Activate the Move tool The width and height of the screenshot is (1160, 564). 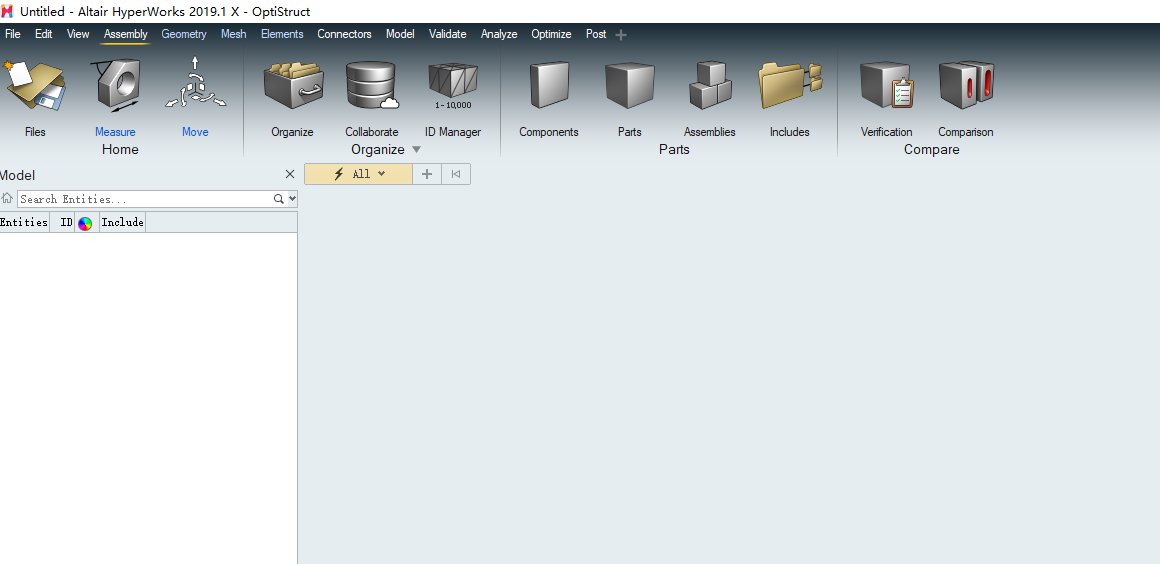195,87
